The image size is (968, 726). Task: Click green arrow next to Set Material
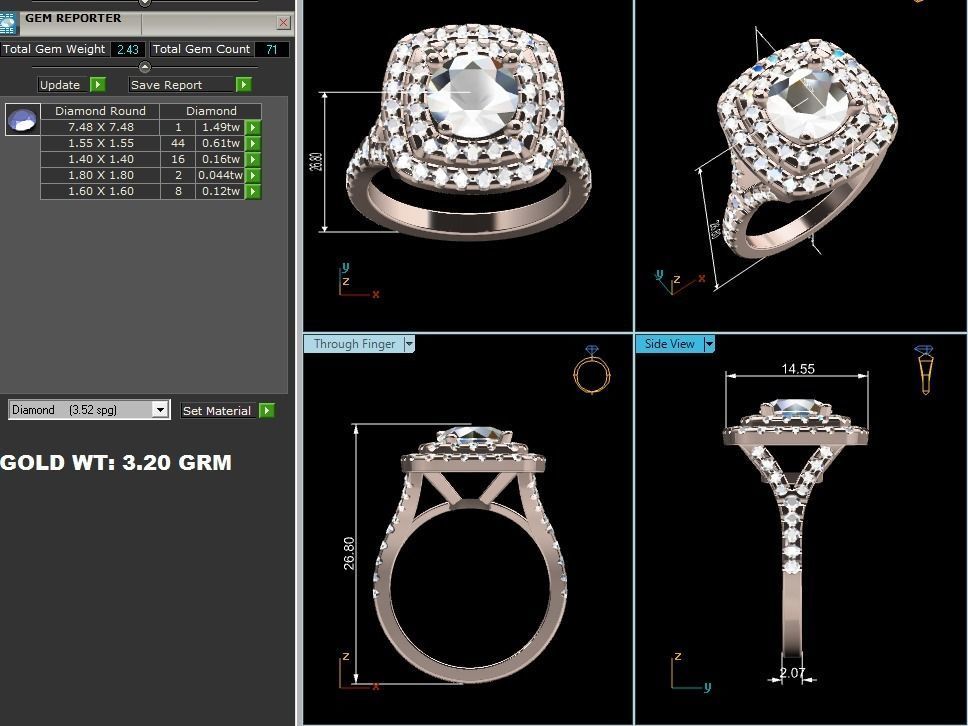[267, 411]
